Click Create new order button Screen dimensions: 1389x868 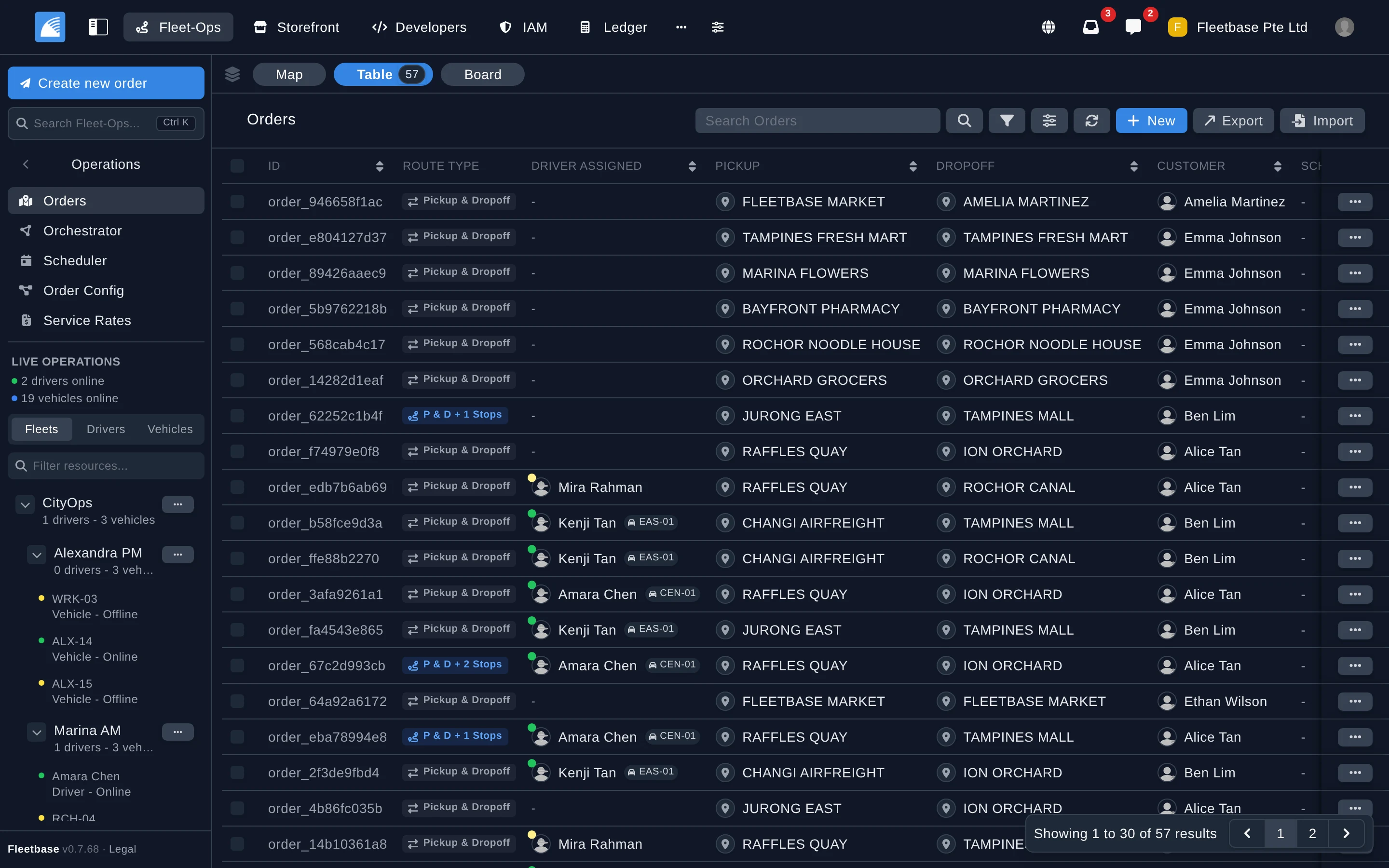[106, 82]
